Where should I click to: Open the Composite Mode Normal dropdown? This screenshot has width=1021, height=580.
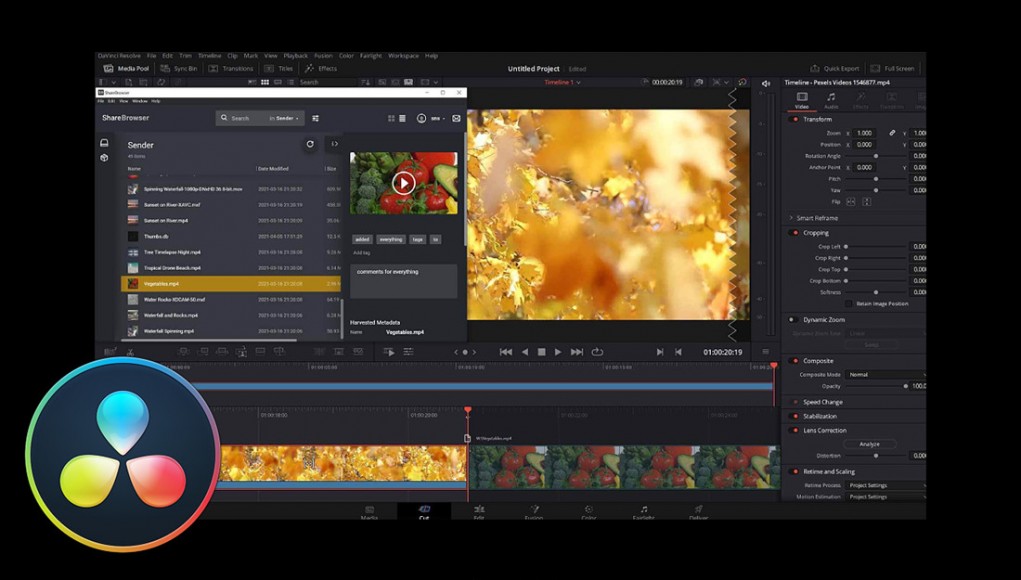[x=886, y=374]
